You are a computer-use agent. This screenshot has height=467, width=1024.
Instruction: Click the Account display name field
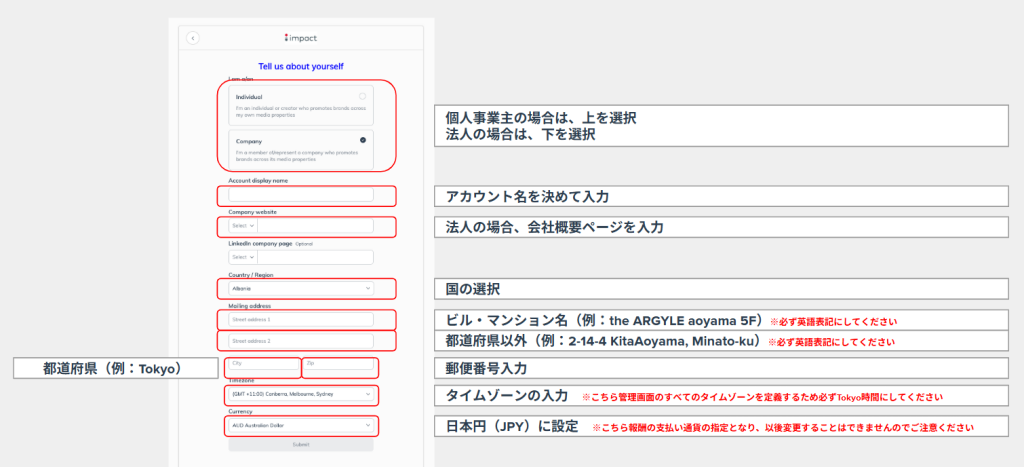pyautogui.click(x=300, y=195)
